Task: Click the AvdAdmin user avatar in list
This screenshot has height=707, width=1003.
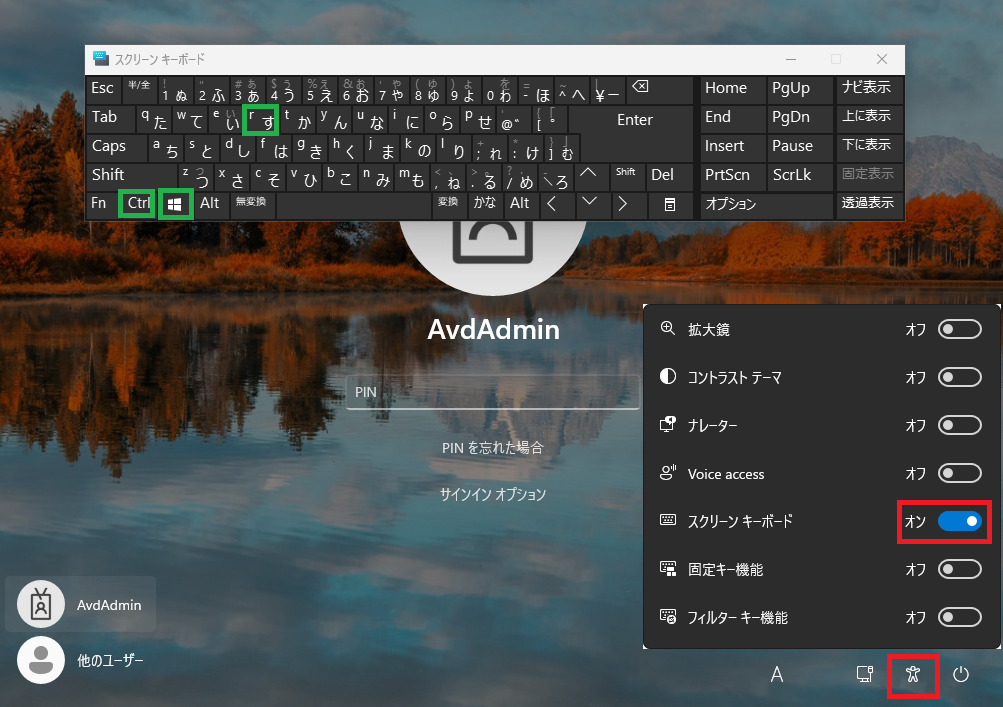Action: (x=41, y=604)
